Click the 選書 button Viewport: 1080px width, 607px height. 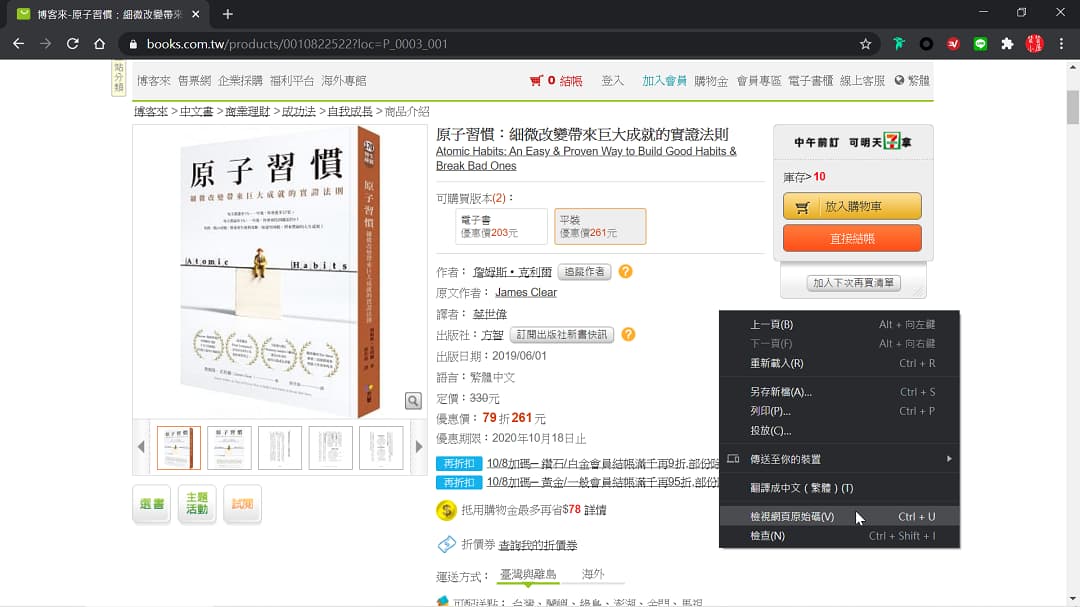click(152, 504)
